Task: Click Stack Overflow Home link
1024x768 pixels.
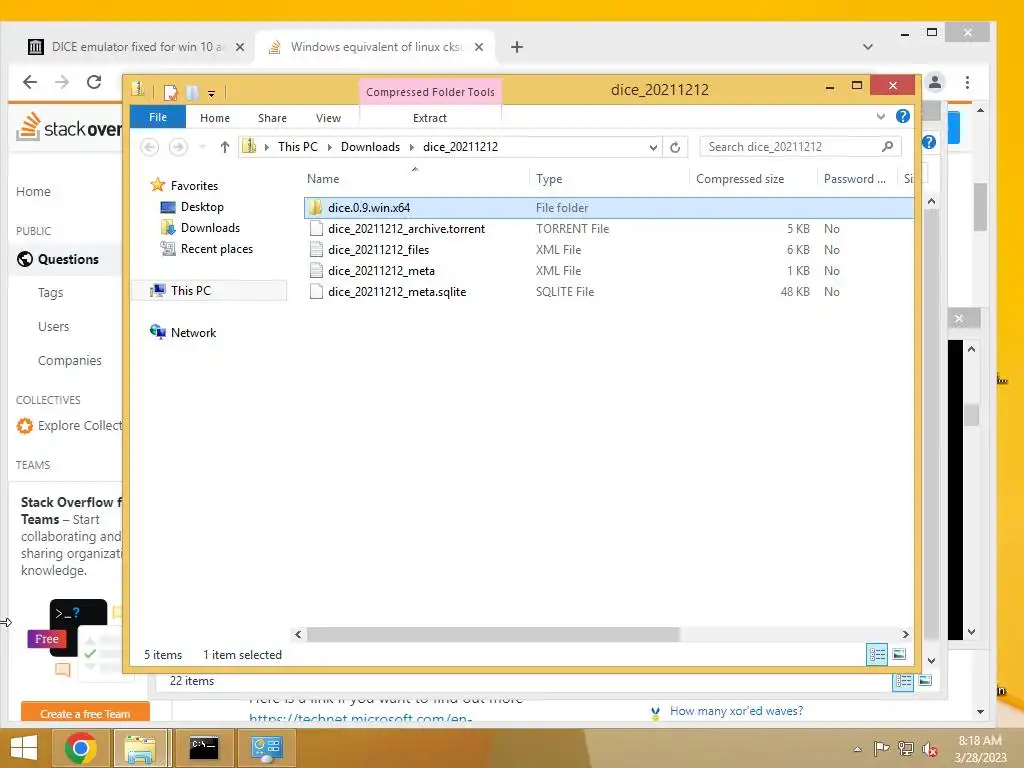Action: pyautogui.click(x=33, y=191)
